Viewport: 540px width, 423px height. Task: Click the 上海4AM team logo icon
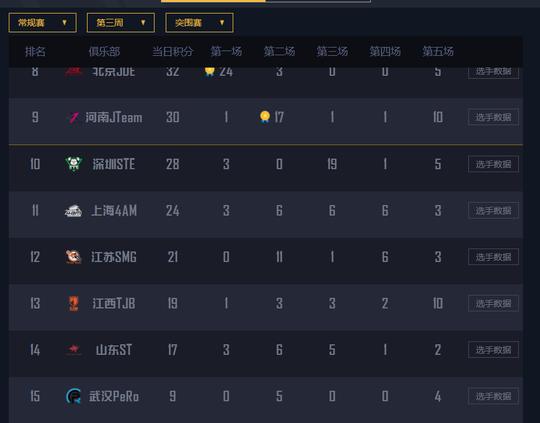click(73, 210)
